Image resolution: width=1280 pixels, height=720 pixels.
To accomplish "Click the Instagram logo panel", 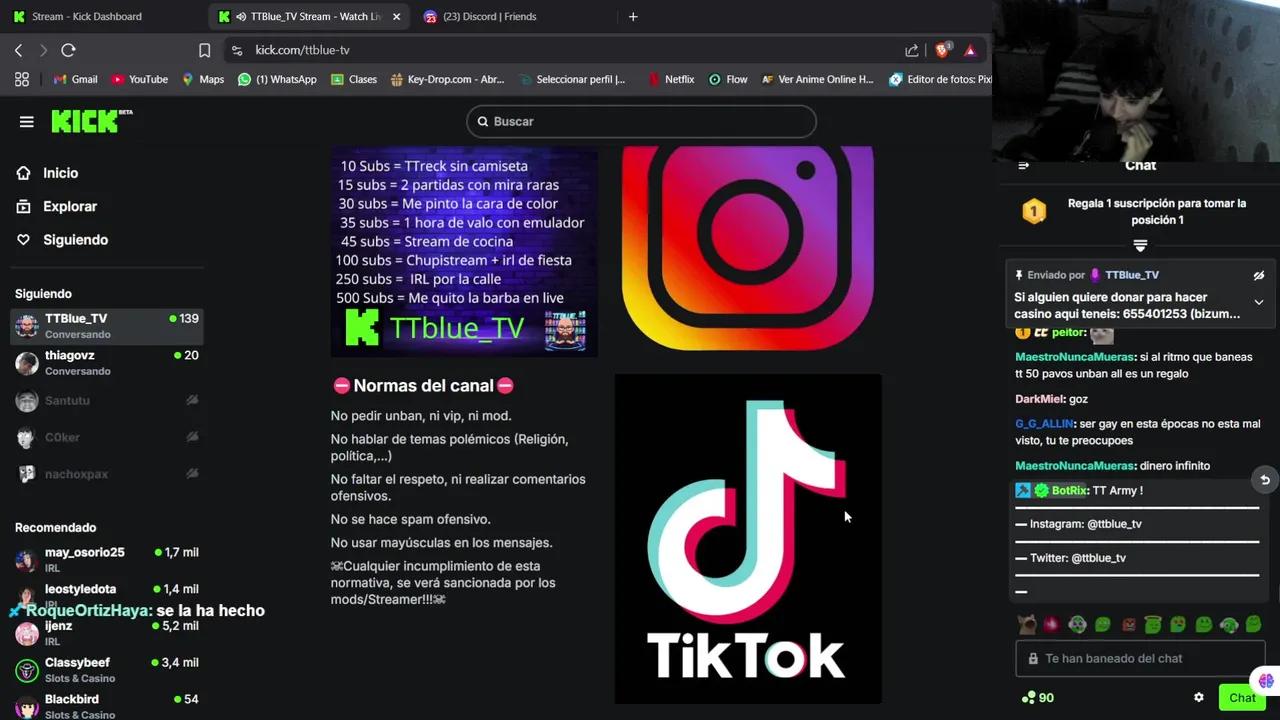I will point(748,248).
